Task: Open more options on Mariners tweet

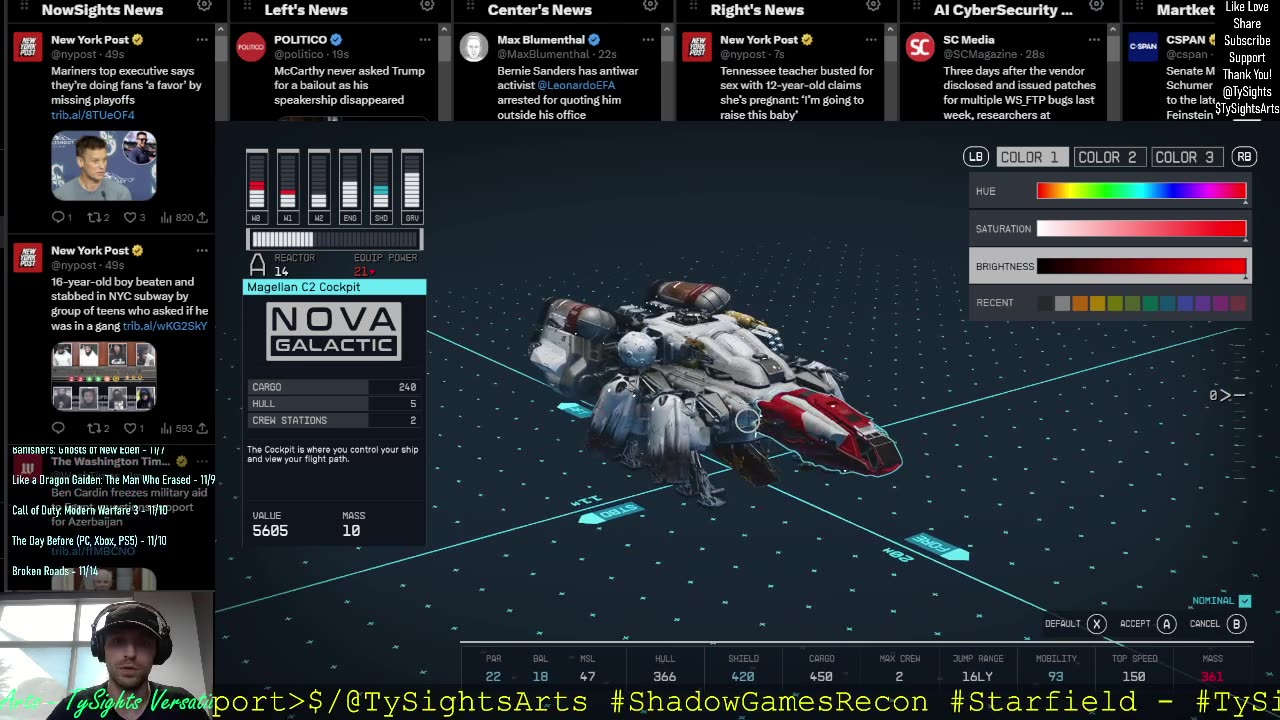Action: pos(202,40)
